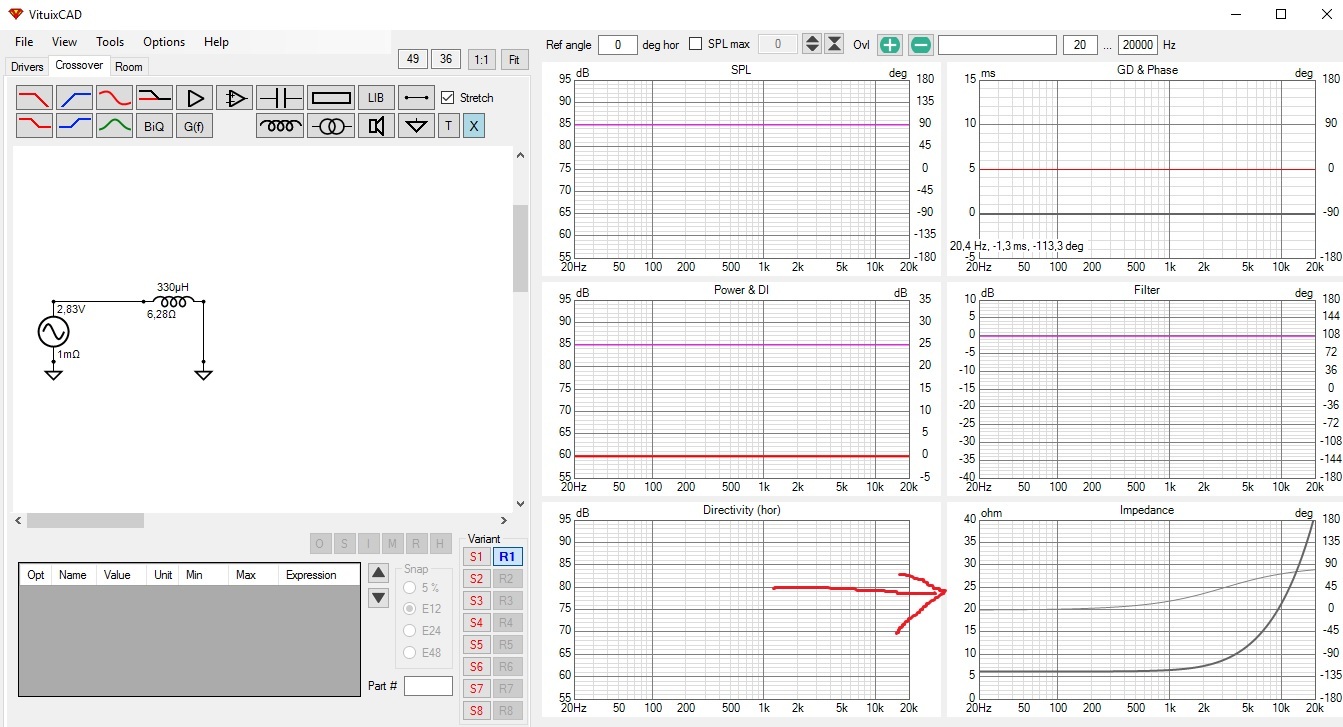Select the transformer component icon

pyautogui.click(x=331, y=126)
